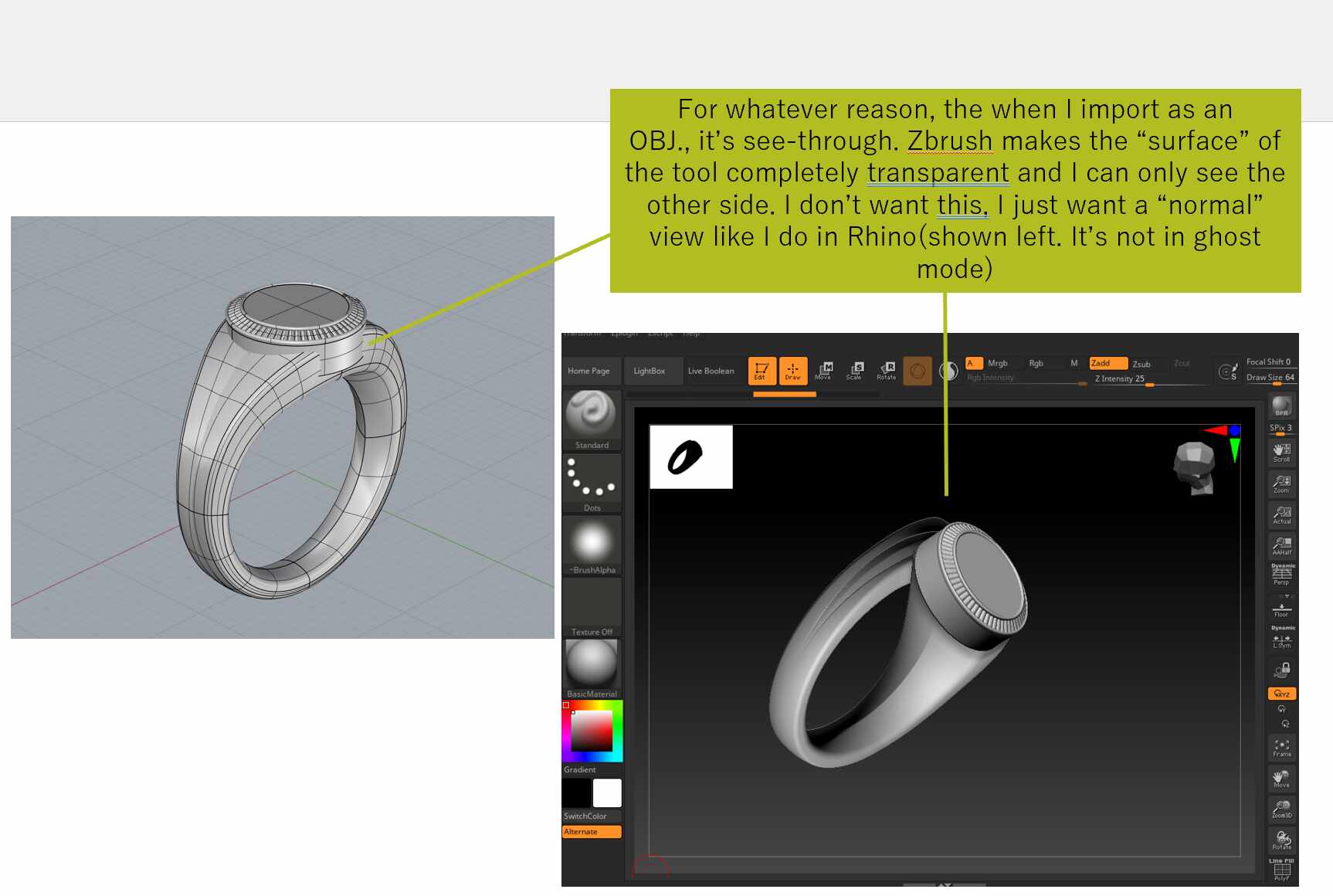
Task: Toggle the A alpha-only mode button
Action: 974,363
